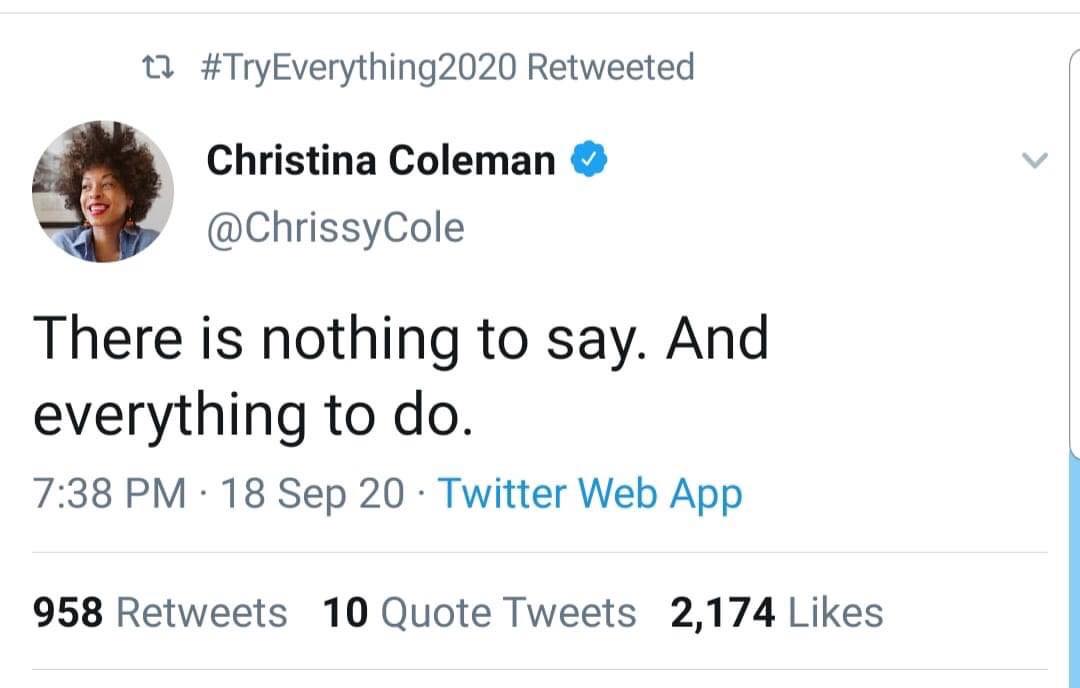Image resolution: width=1080 pixels, height=688 pixels.
Task: View the 958 Retweets list
Action: [x=201, y=613]
